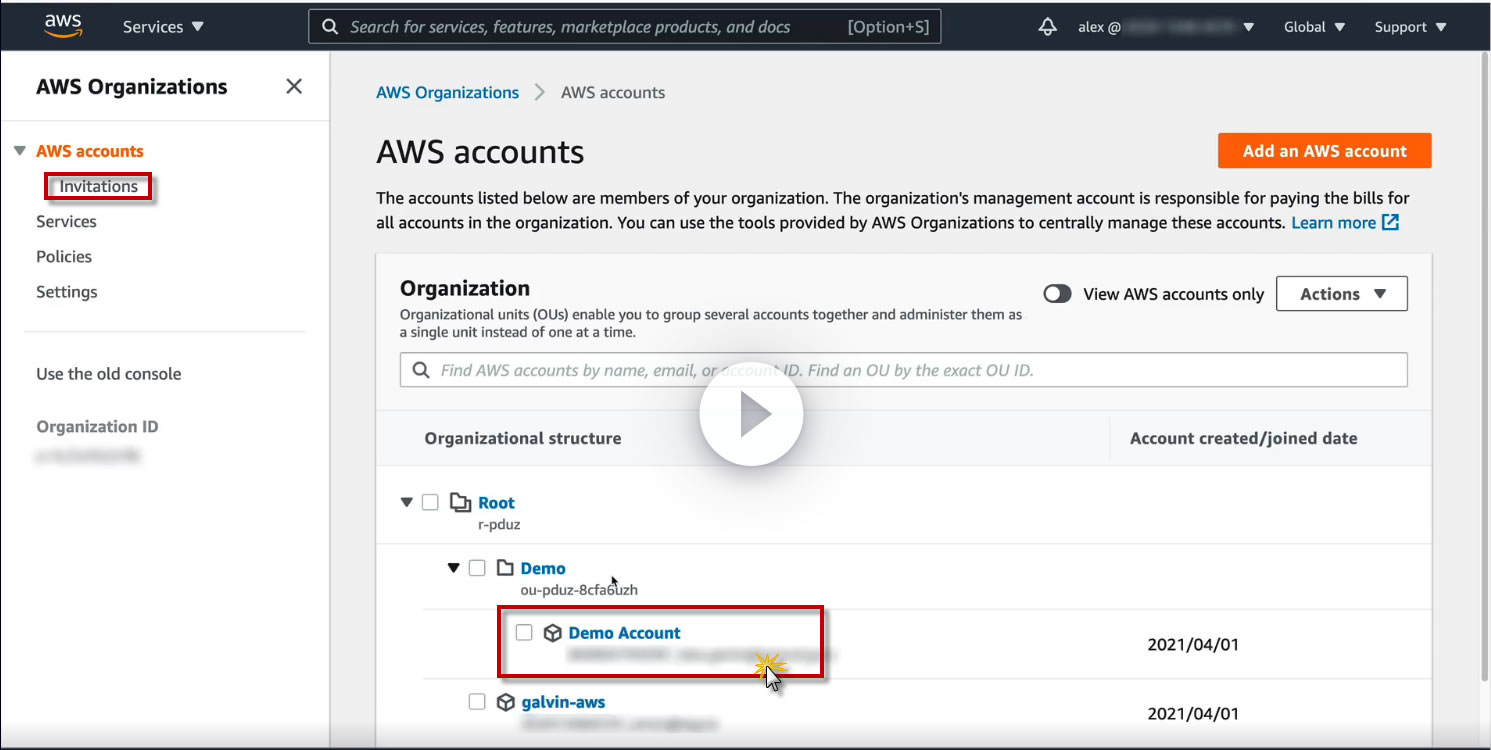
Task: Click the AWS logo home icon
Action: click(62, 26)
